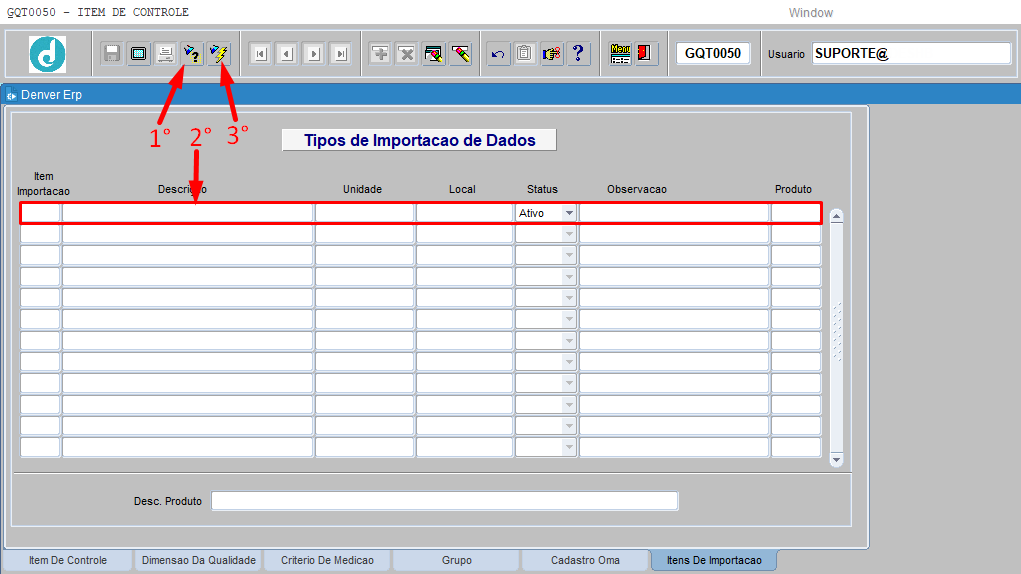Switch to the Grupo tab
This screenshot has height=574, width=1021.
click(456, 560)
